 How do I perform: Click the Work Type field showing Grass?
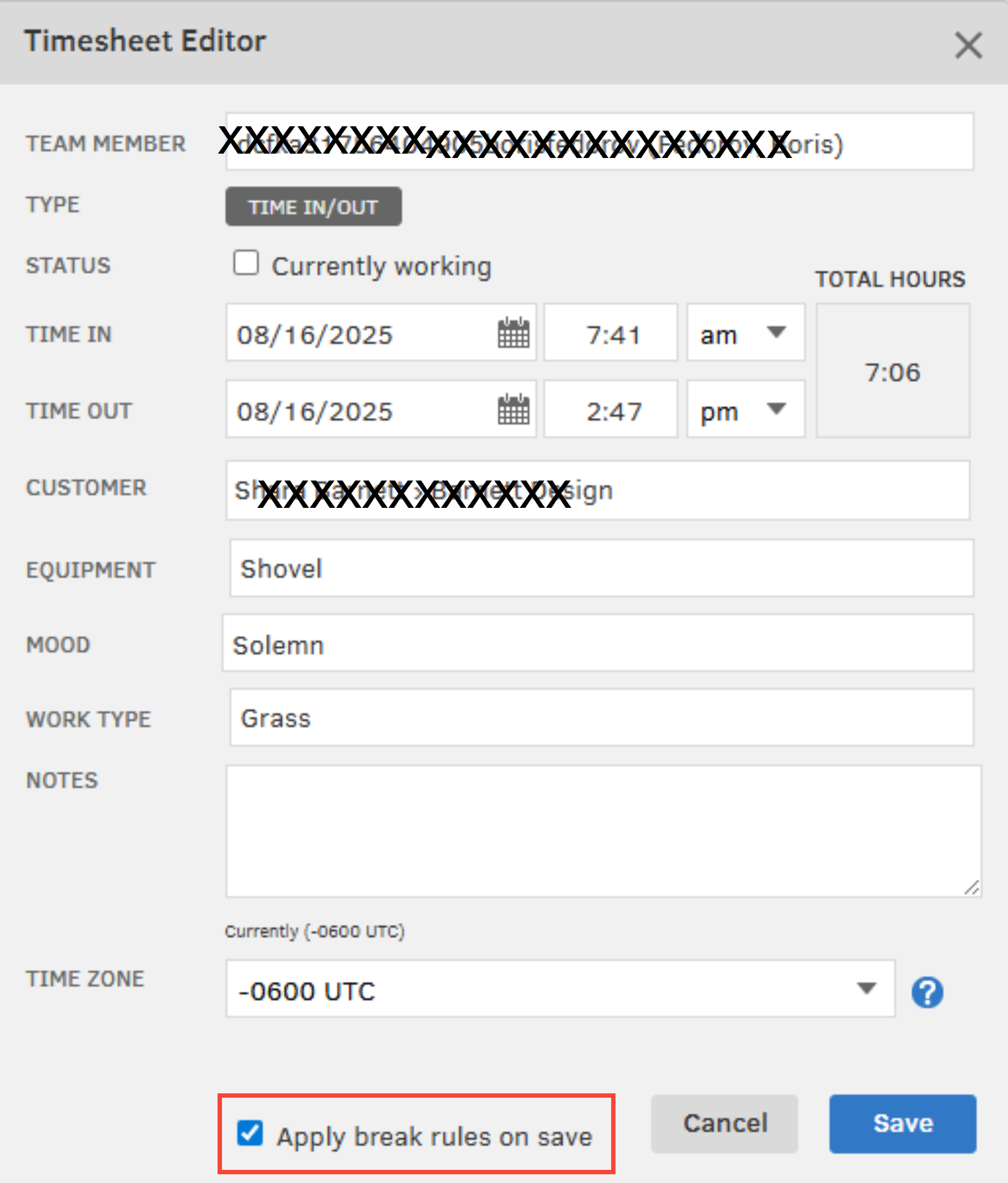[601, 718]
